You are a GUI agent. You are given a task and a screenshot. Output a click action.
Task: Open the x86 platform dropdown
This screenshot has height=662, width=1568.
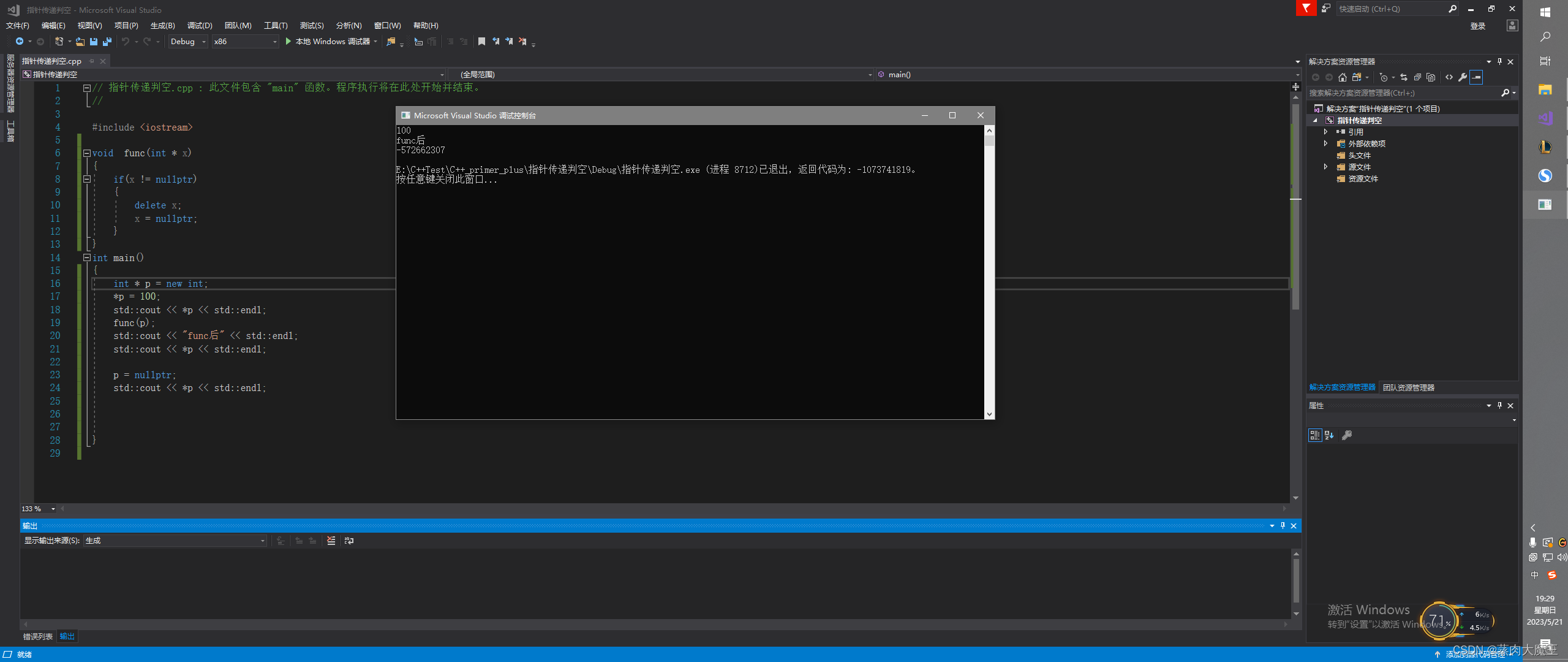274,42
